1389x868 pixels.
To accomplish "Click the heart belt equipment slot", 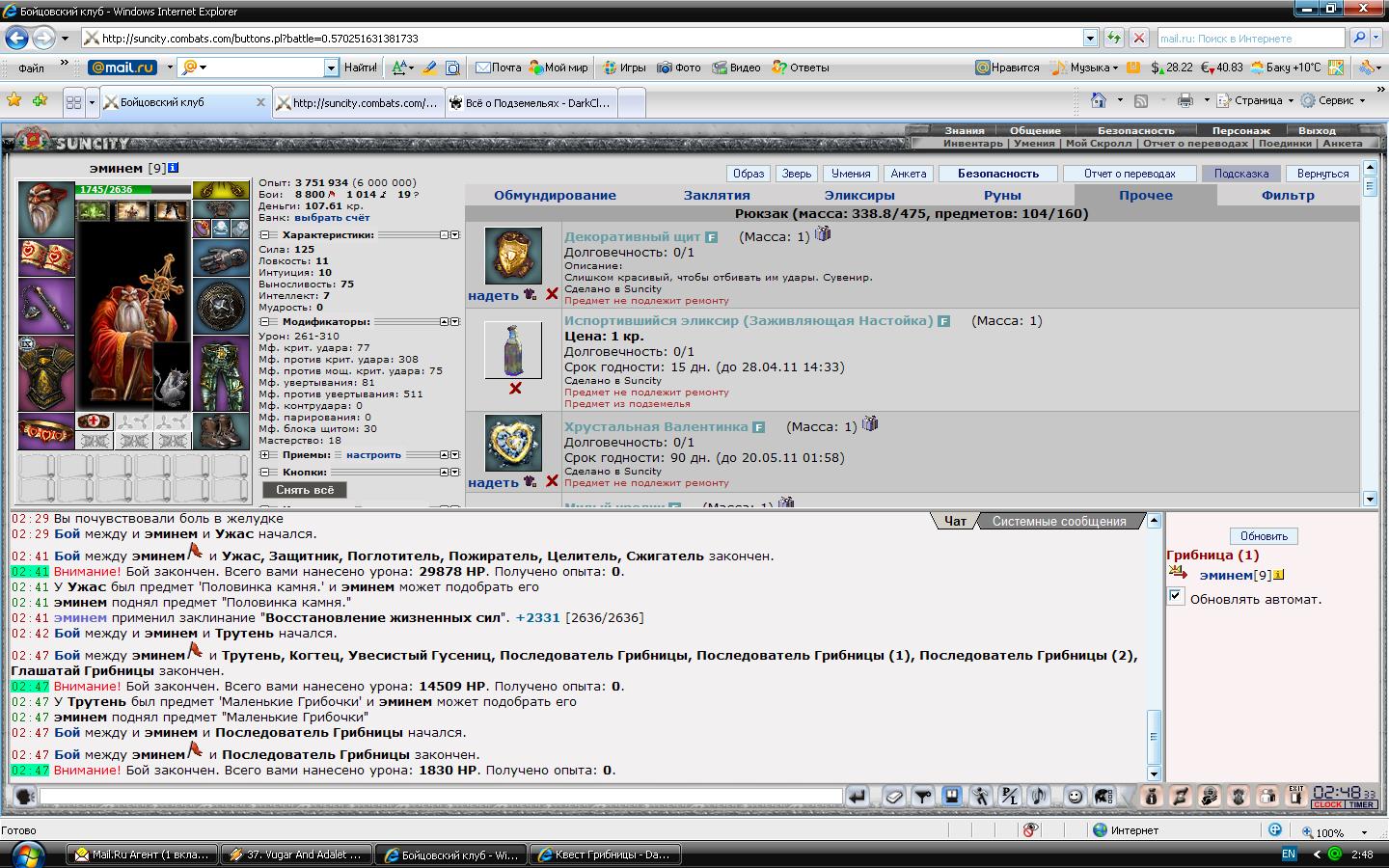I will pos(46,431).
